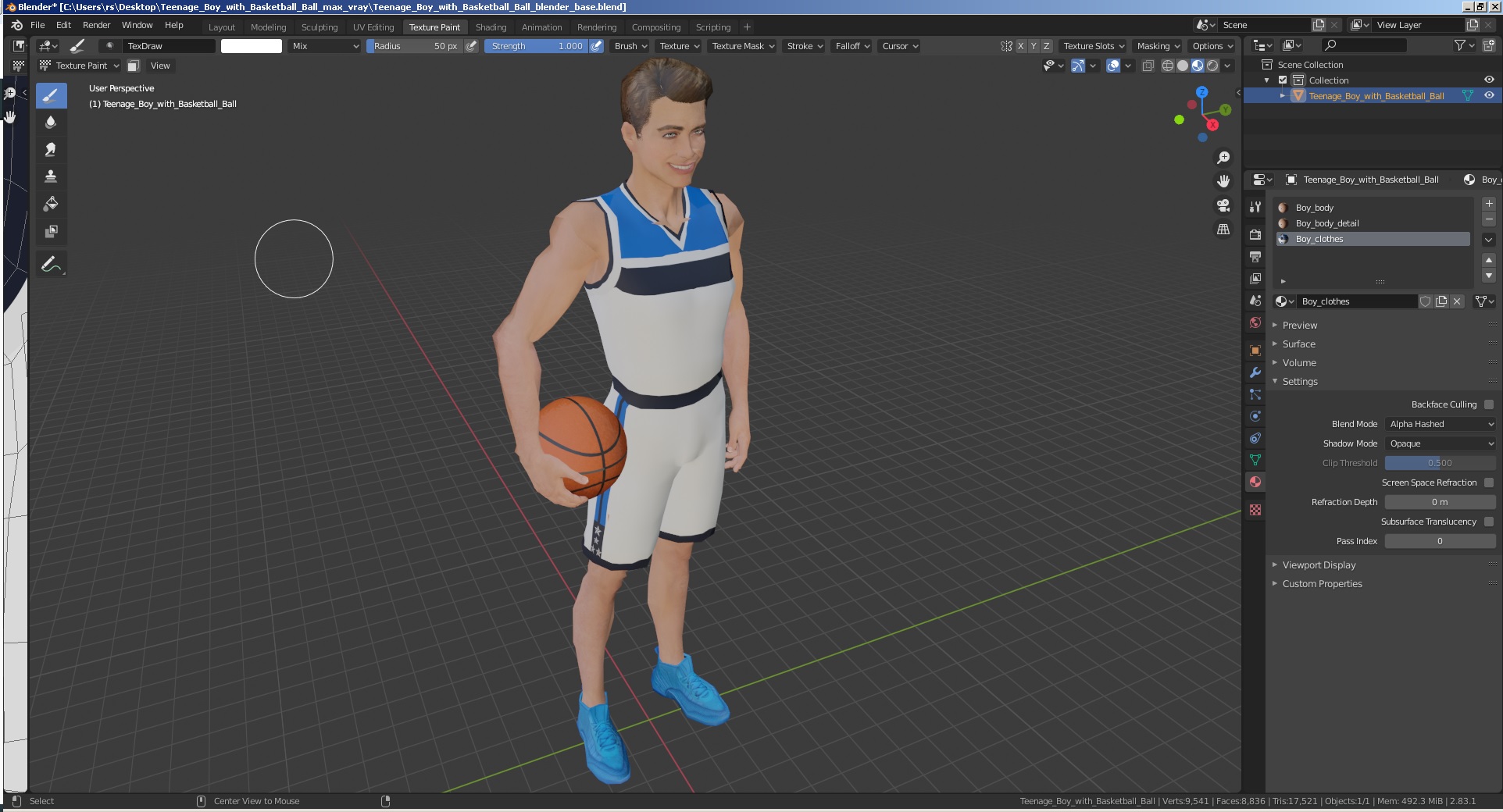Toggle radius pressure sensitivity button
1503x812 pixels.
(471, 46)
